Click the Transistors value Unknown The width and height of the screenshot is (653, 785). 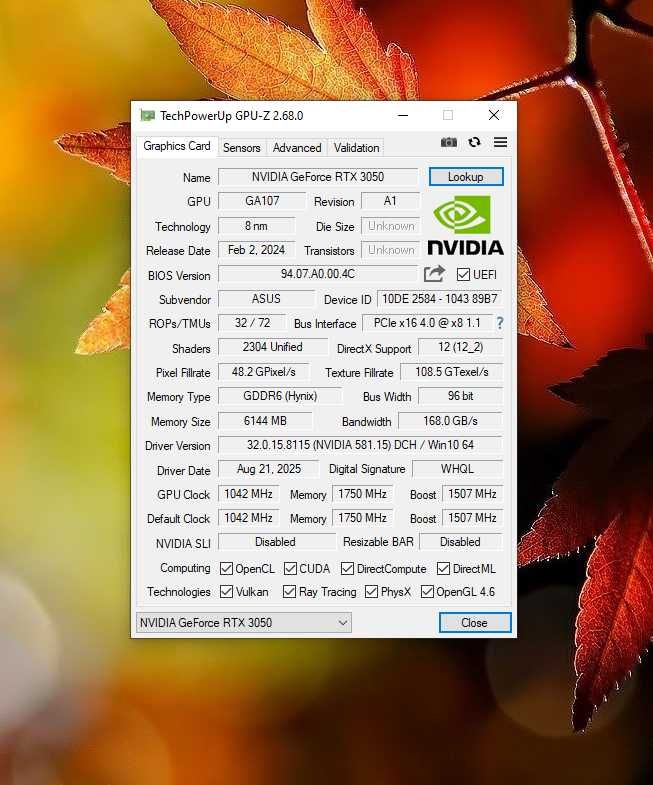click(x=391, y=250)
